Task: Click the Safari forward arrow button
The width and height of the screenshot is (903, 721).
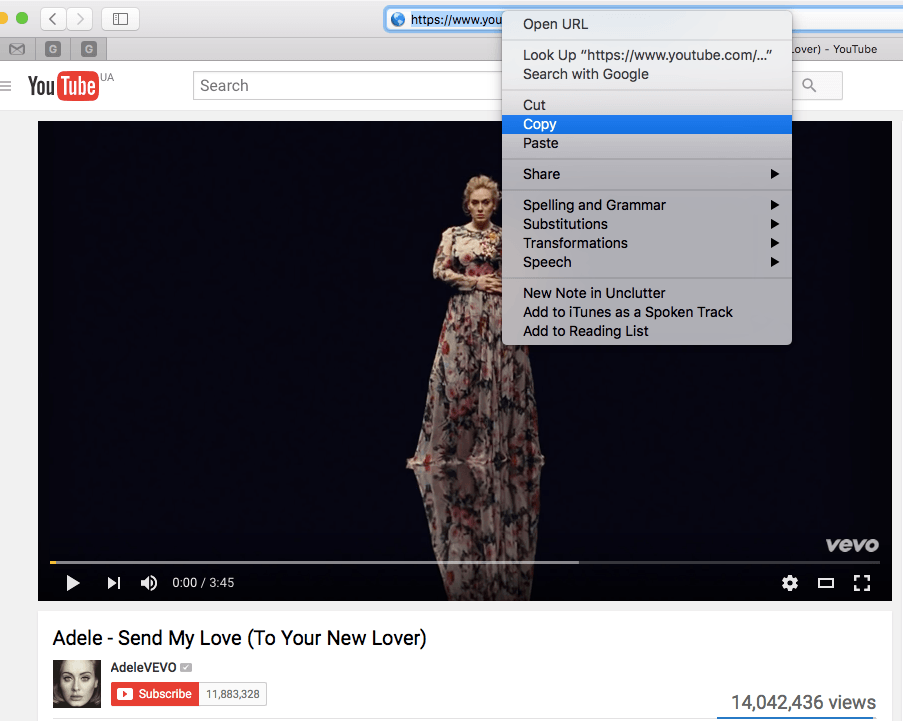Action: [80, 19]
